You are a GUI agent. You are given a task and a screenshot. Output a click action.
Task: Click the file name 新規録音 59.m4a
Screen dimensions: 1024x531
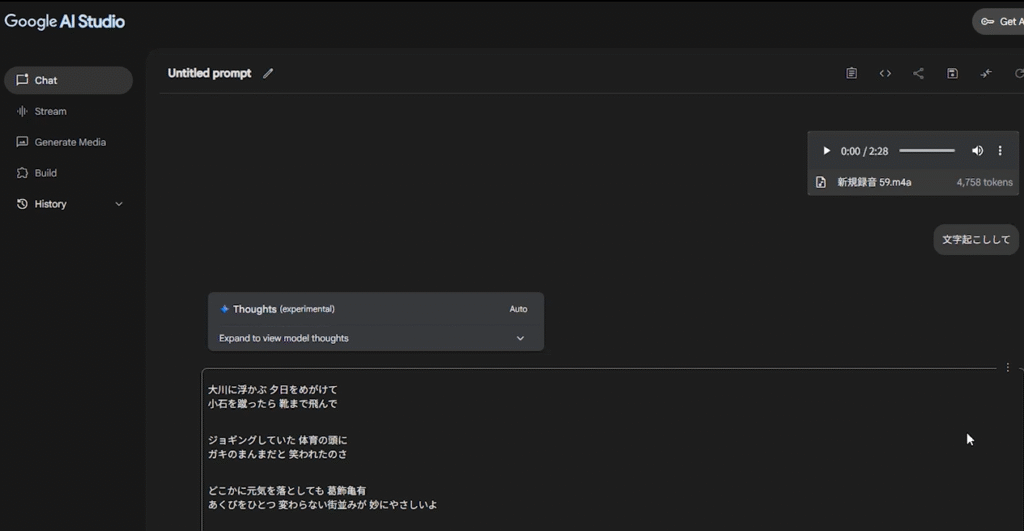pos(874,182)
